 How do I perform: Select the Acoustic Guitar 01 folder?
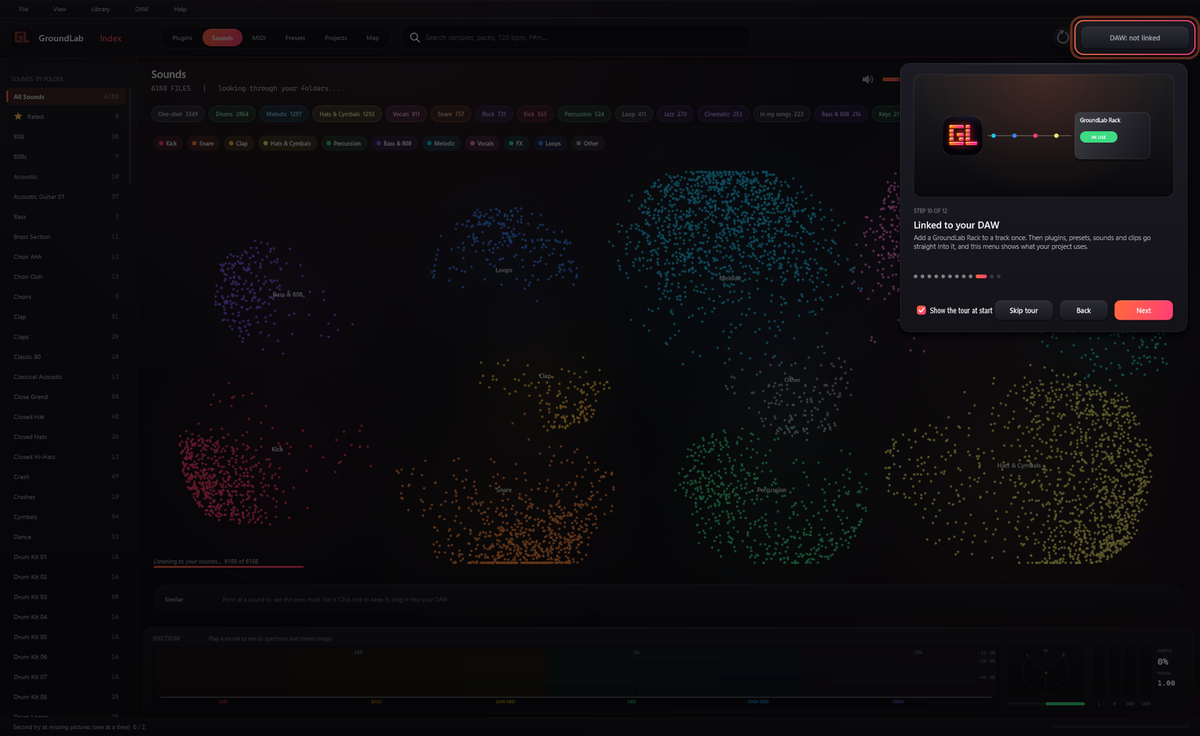(x=66, y=197)
